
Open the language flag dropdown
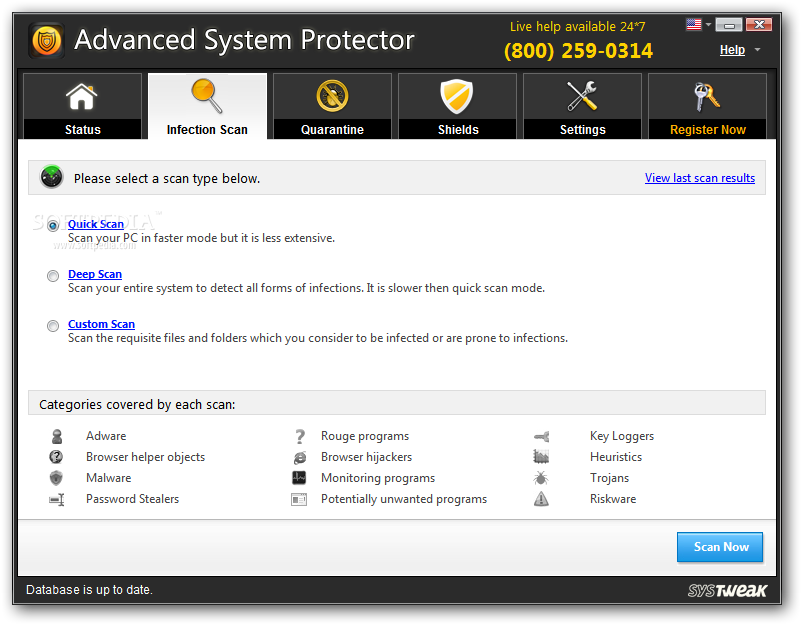pos(698,24)
